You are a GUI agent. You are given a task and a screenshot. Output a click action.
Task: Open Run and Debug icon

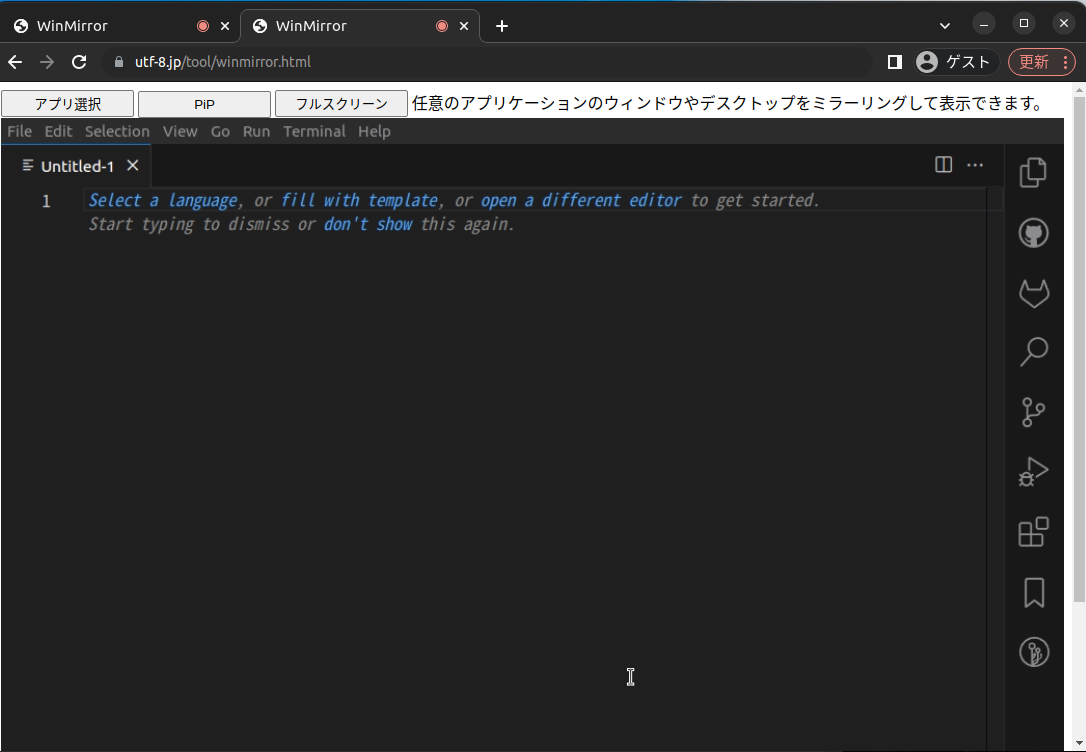coord(1033,472)
